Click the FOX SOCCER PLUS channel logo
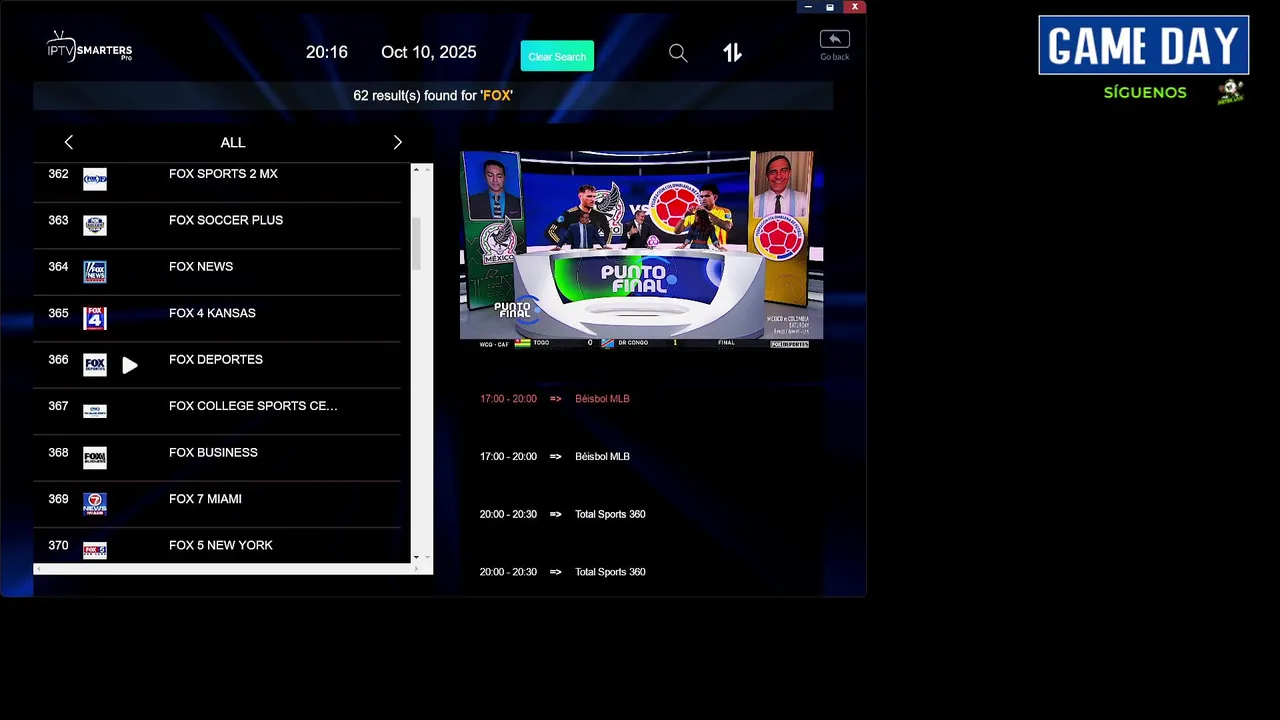1280x720 pixels. point(95,226)
